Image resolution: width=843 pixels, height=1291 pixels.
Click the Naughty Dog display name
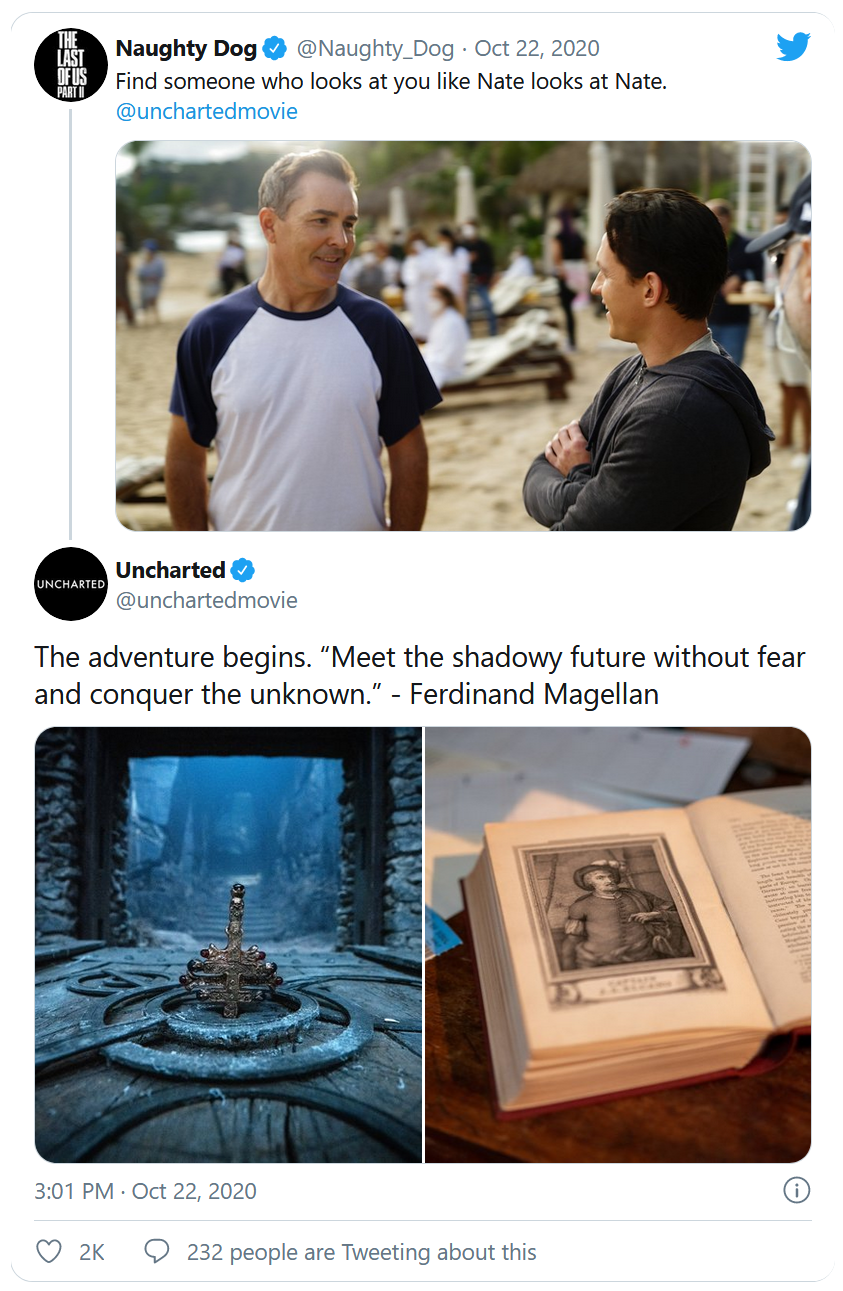(187, 48)
